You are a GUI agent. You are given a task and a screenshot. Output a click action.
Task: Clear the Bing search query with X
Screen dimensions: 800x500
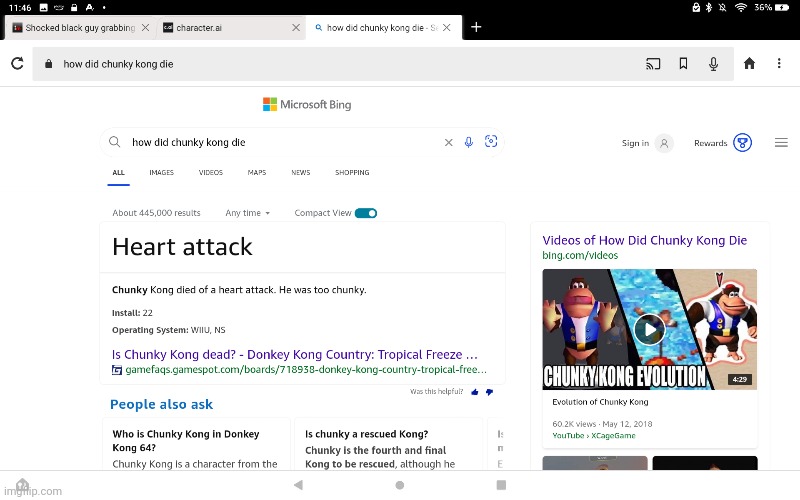pyautogui.click(x=448, y=142)
